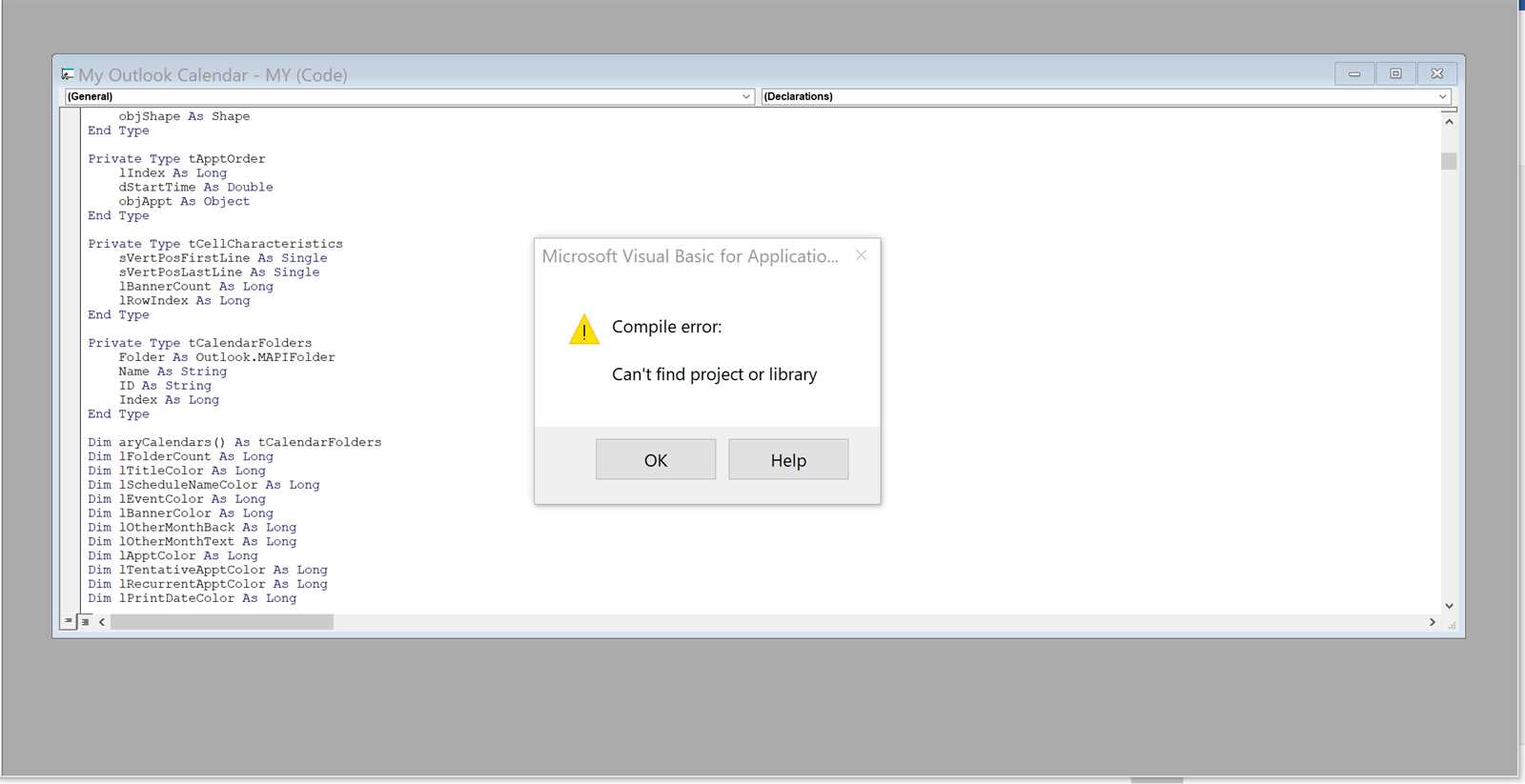The width and height of the screenshot is (1525, 784).
Task: Click vertical scrollbar down arrow
Action: (1449, 606)
